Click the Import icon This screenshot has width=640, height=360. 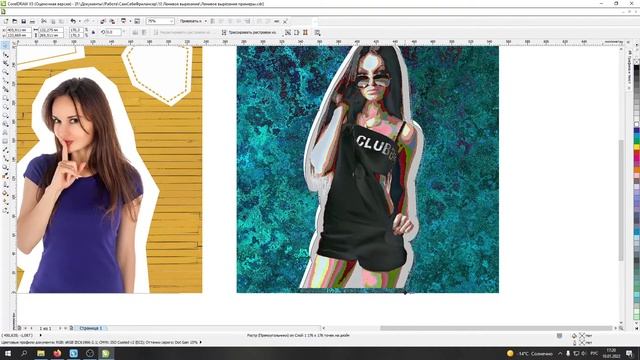(x=103, y=21)
